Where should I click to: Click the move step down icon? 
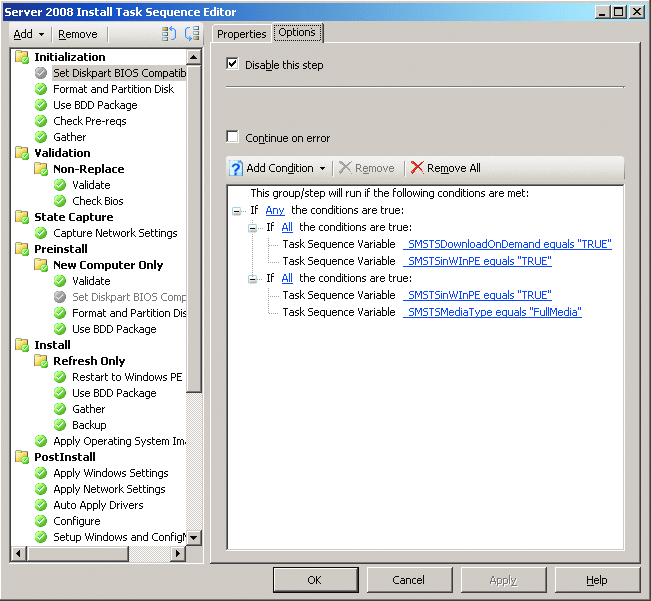coord(192,34)
